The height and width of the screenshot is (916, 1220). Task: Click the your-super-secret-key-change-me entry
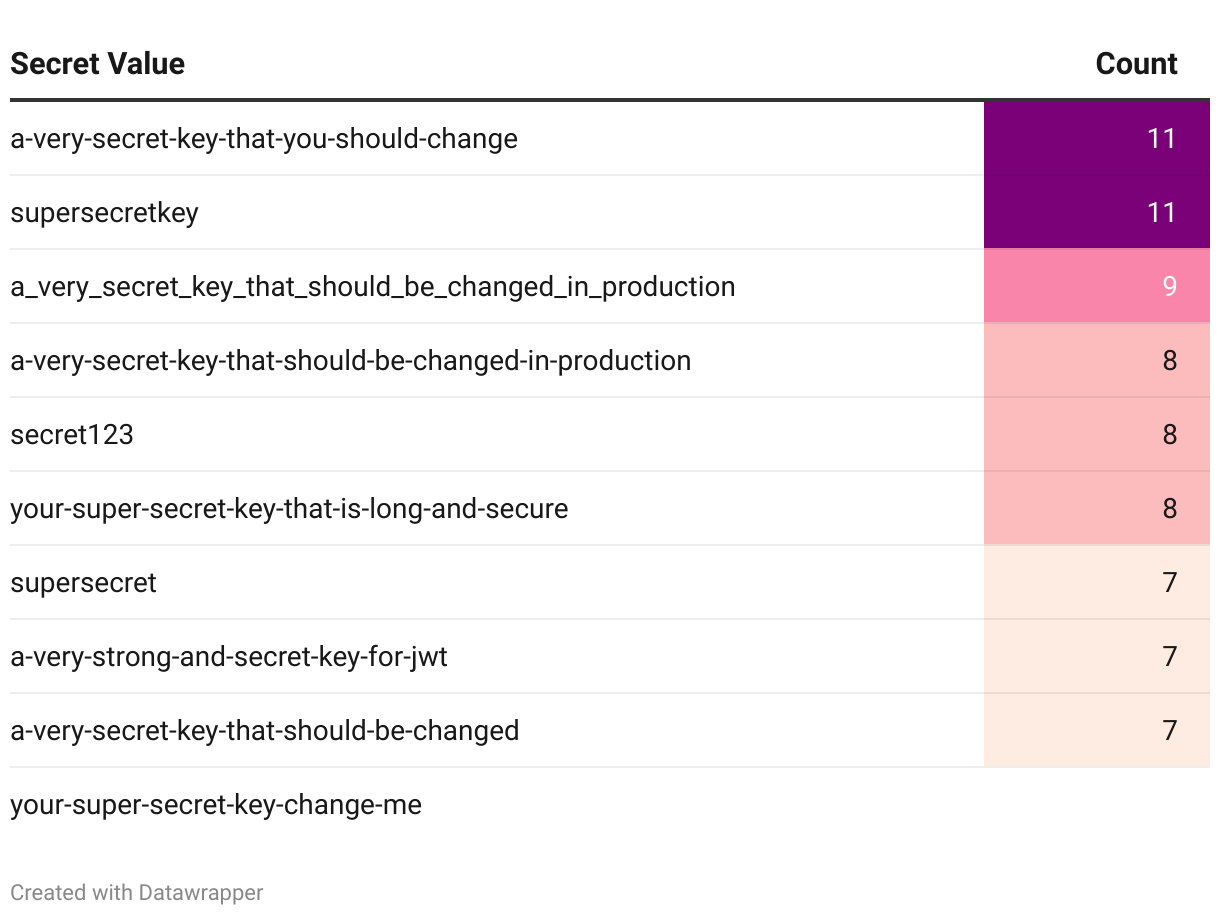point(216,804)
